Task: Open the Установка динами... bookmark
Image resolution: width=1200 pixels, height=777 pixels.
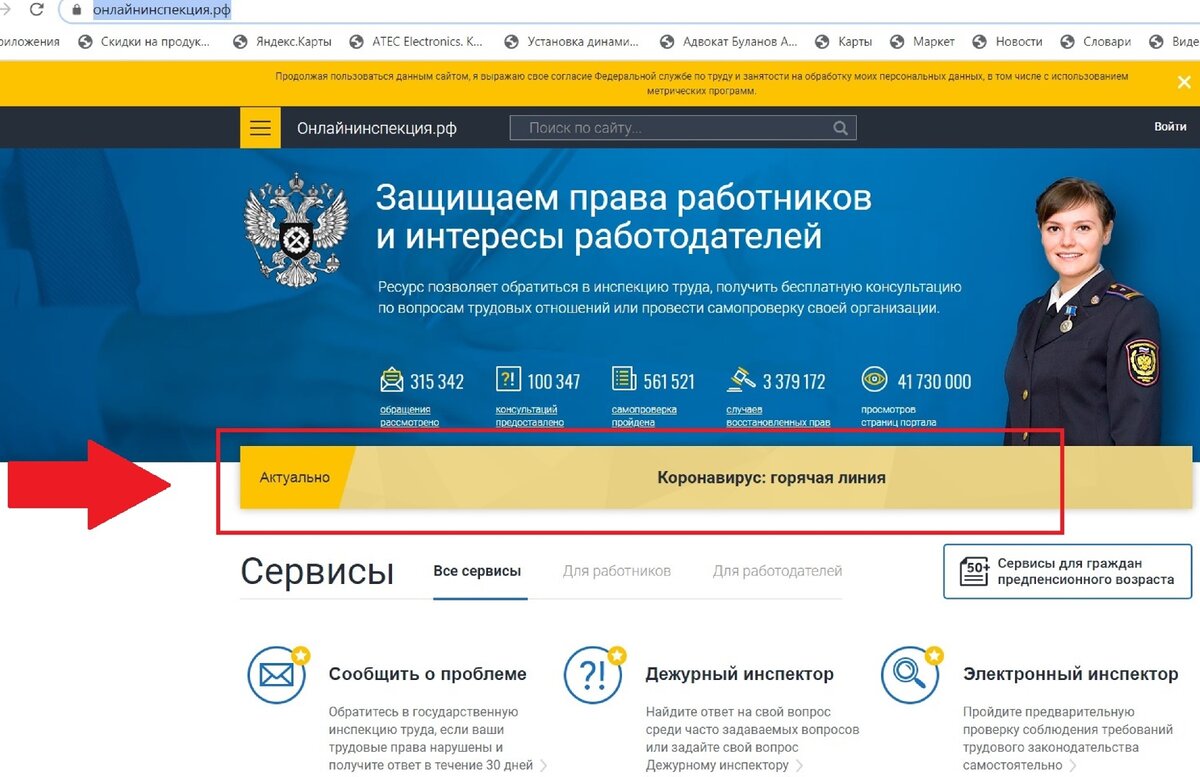Action: coord(571,42)
